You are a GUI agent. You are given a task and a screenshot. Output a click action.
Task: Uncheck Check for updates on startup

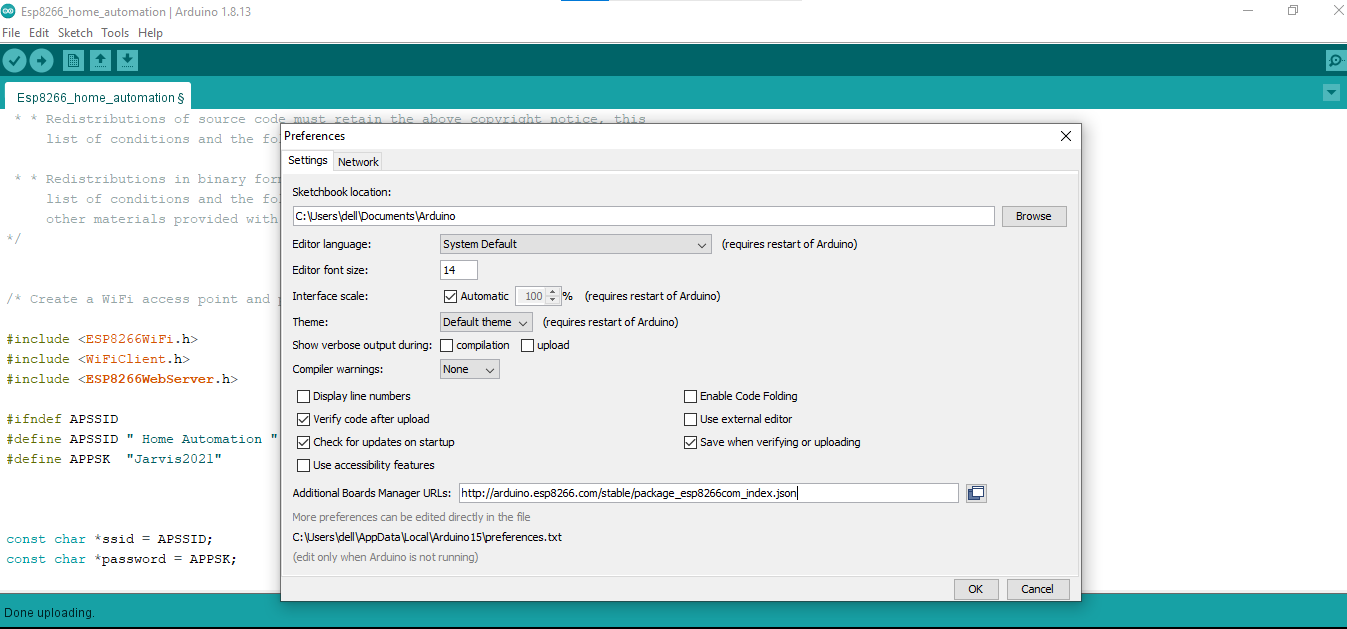click(x=304, y=442)
